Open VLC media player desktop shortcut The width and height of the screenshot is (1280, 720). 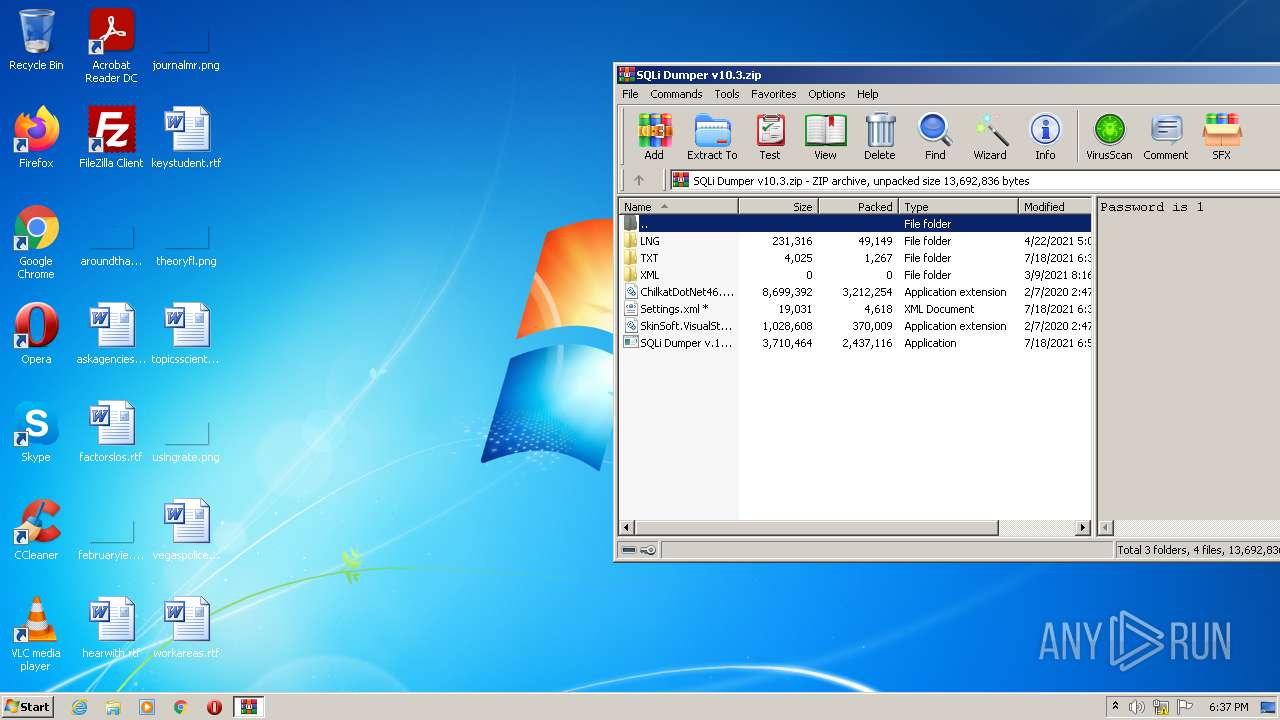pyautogui.click(x=36, y=634)
